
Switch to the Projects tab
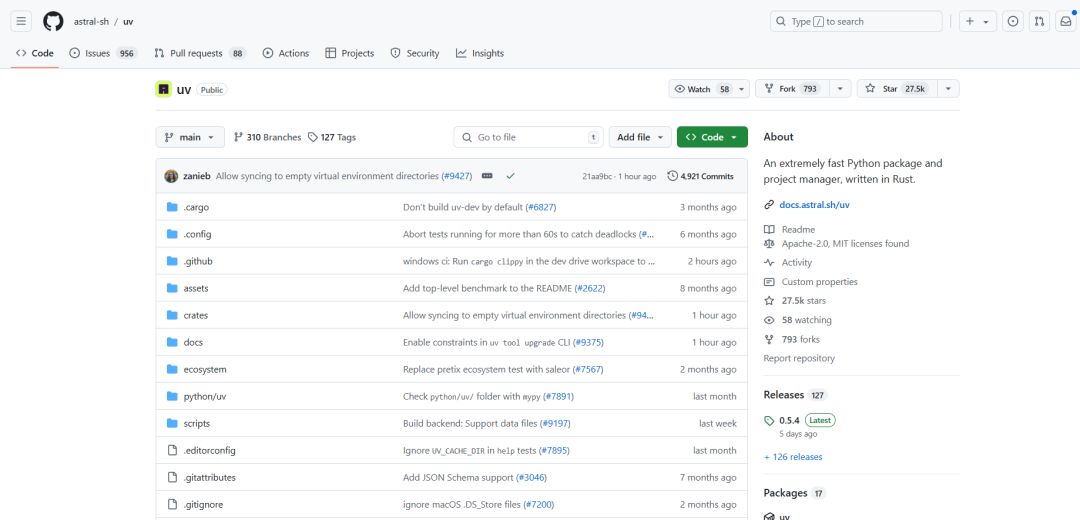pyautogui.click(x=350, y=53)
